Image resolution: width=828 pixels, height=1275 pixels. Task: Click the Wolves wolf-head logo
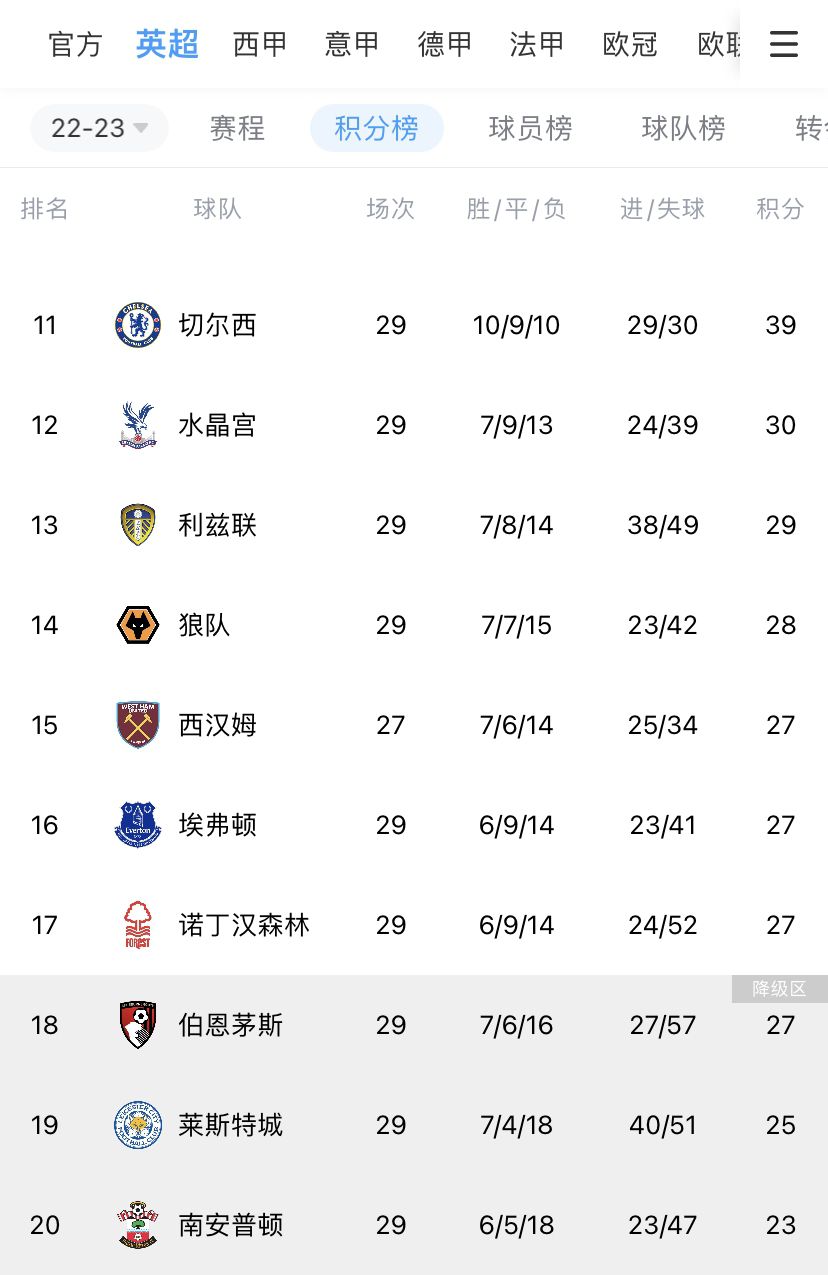pyautogui.click(x=137, y=625)
